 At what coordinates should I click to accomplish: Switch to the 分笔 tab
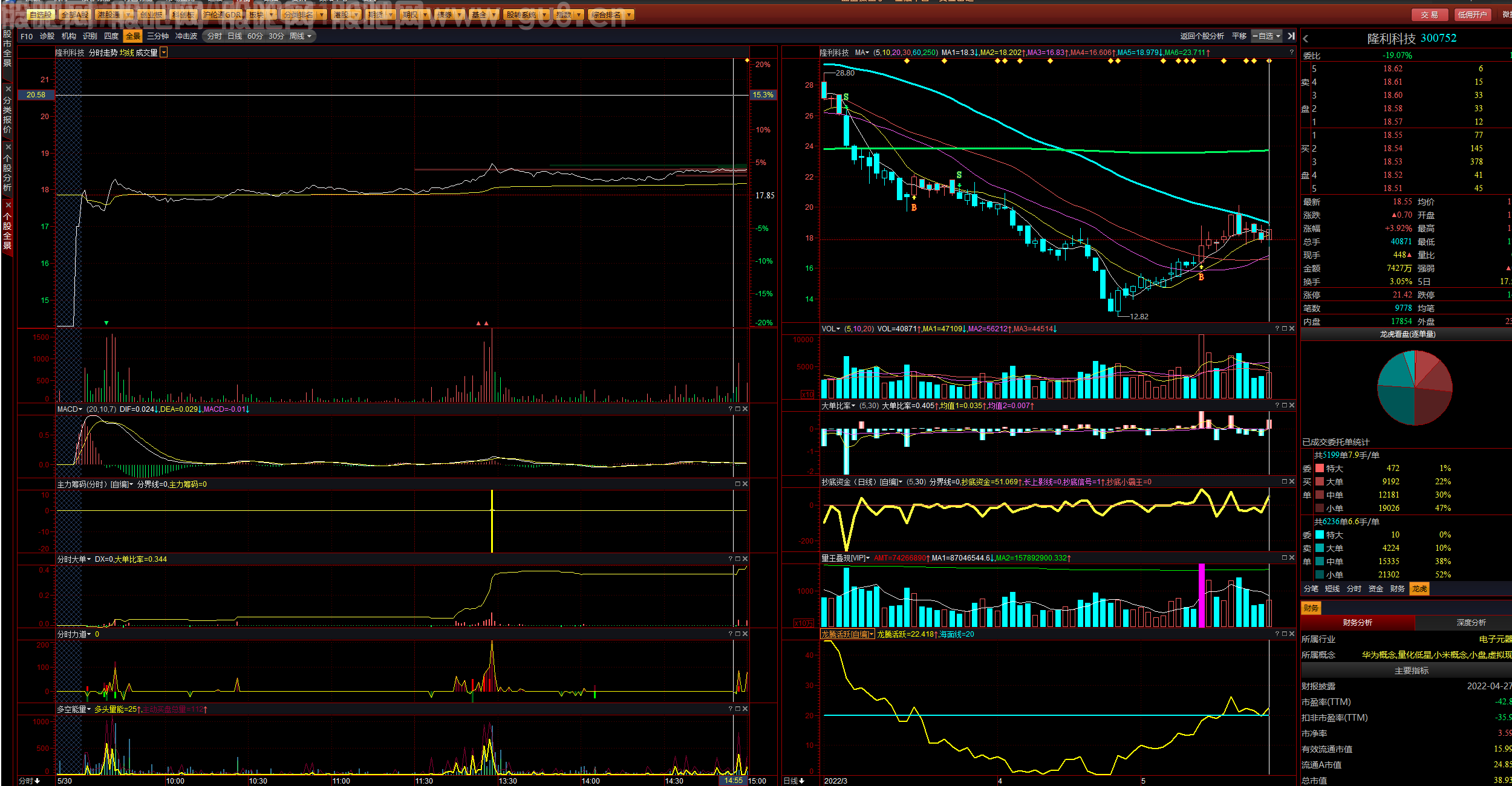coord(1311,589)
